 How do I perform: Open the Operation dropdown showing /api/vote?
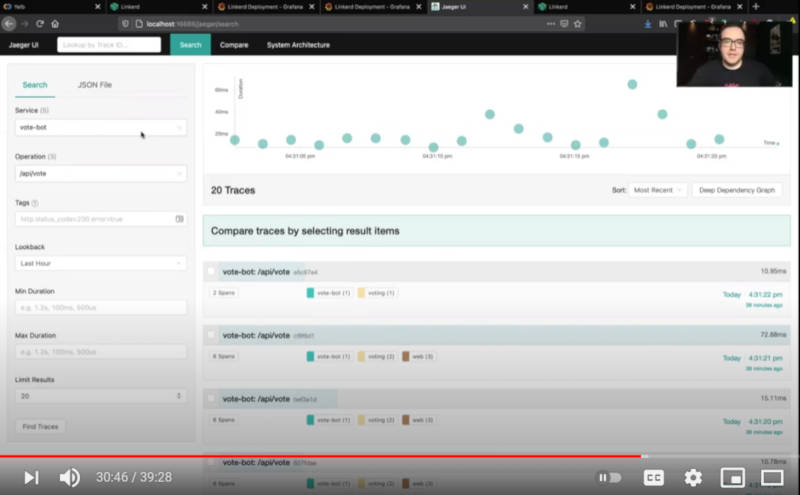pyautogui.click(x=101, y=174)
